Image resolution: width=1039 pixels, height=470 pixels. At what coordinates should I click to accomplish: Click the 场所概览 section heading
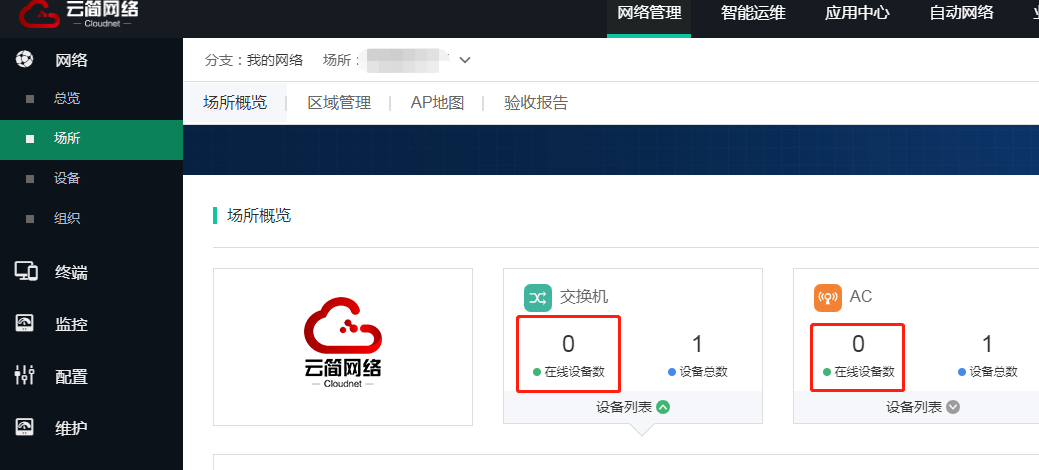(259, 215)
